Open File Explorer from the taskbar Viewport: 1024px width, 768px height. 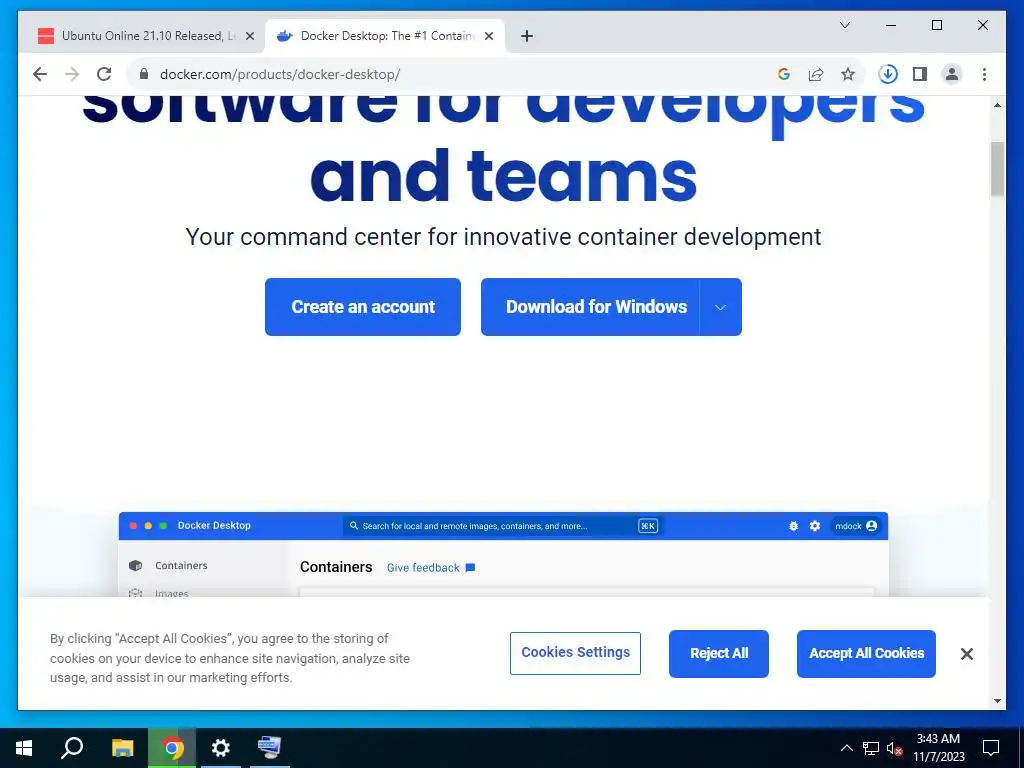[x=122, y=748]
